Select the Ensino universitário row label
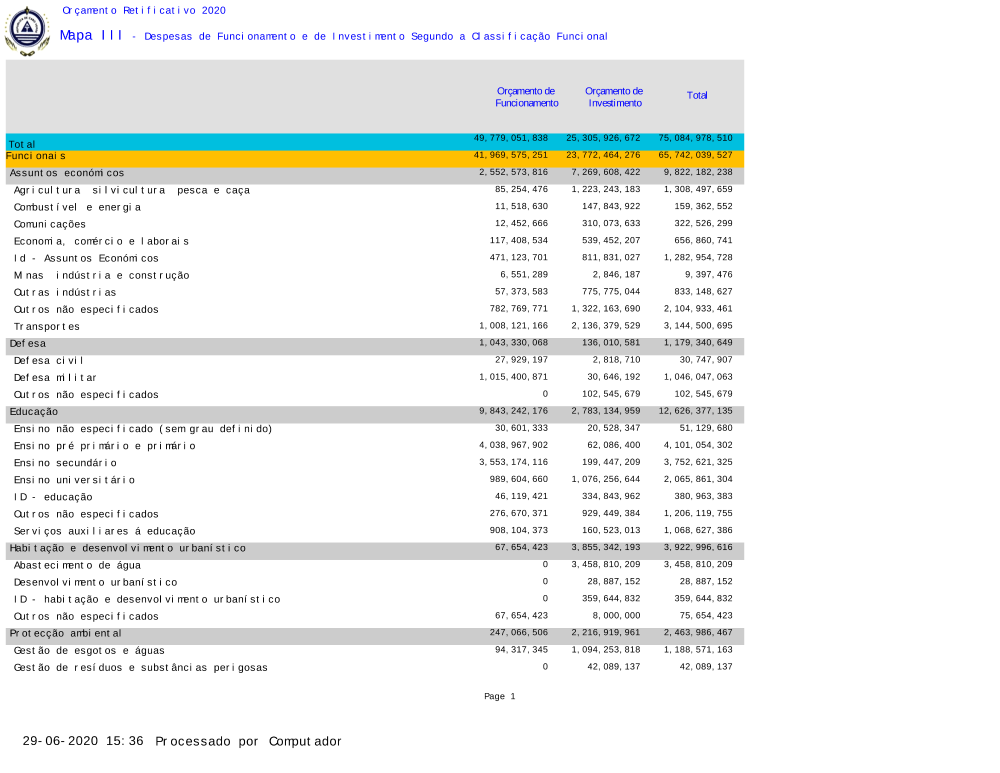The width and height of the screenshot is (1000, 773). pyautogui.click(x=74, y=480)
